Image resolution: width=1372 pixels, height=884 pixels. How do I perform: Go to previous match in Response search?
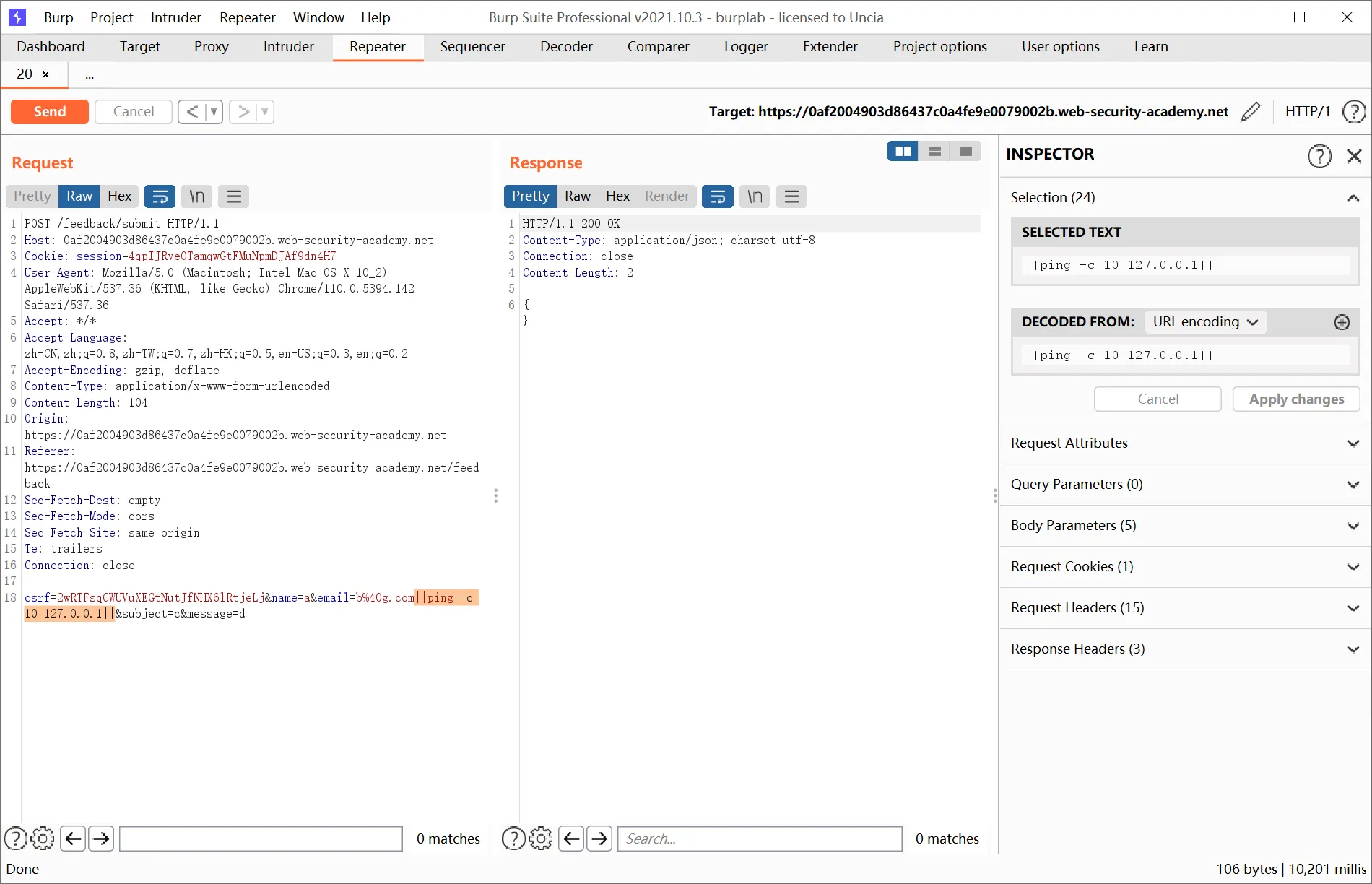[571, 838]
